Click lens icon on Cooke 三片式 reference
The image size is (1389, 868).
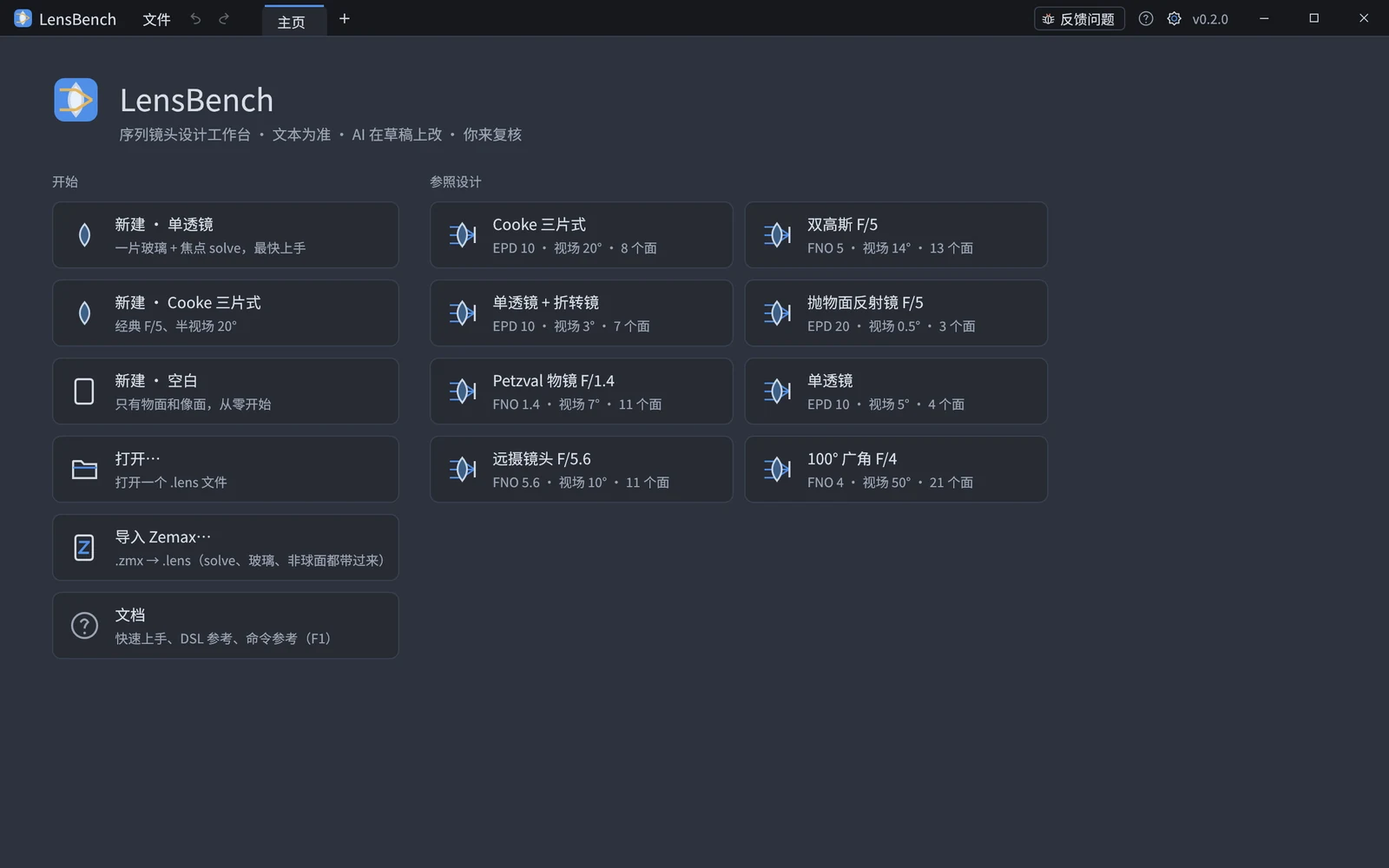click(x=463, y=235)
